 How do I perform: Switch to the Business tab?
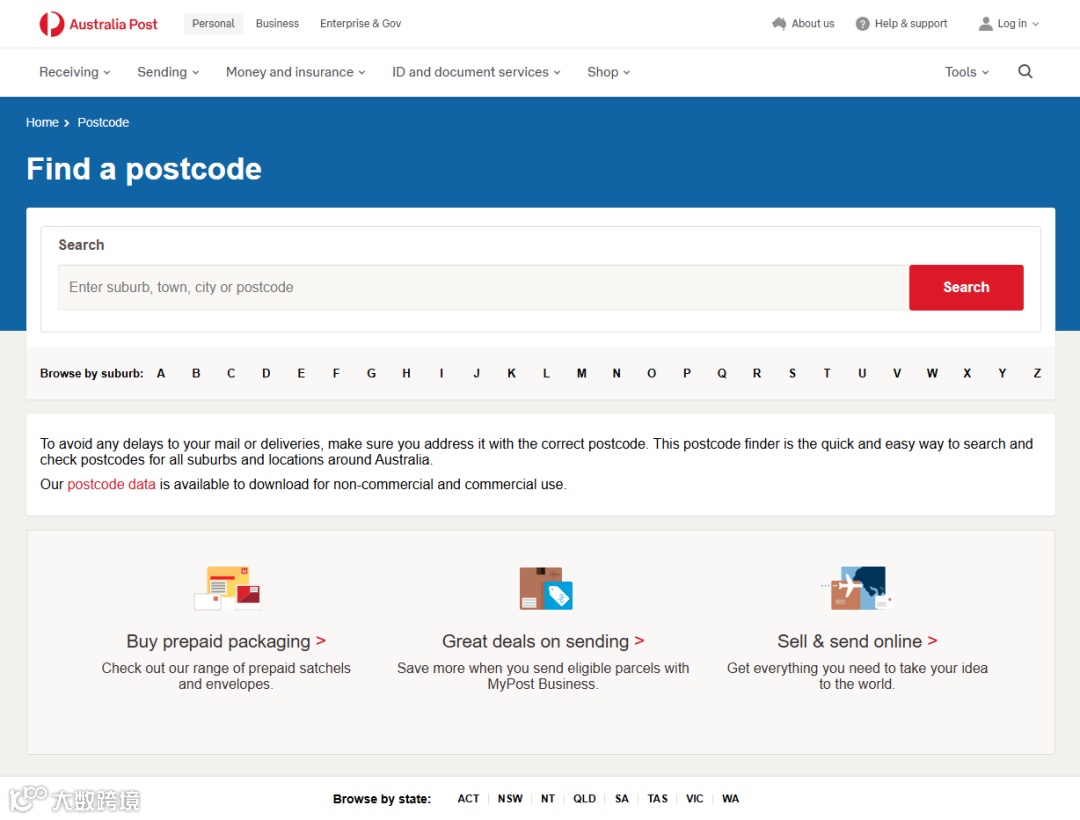pos(277,23)
